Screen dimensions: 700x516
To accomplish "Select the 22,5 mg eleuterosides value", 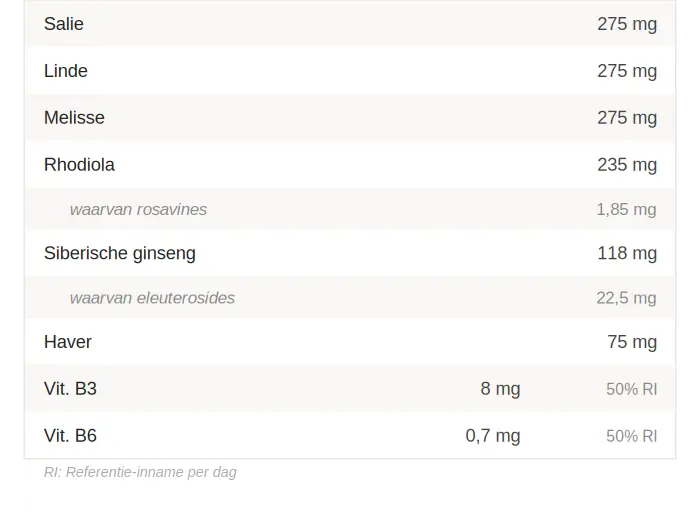I will [626, 298].
